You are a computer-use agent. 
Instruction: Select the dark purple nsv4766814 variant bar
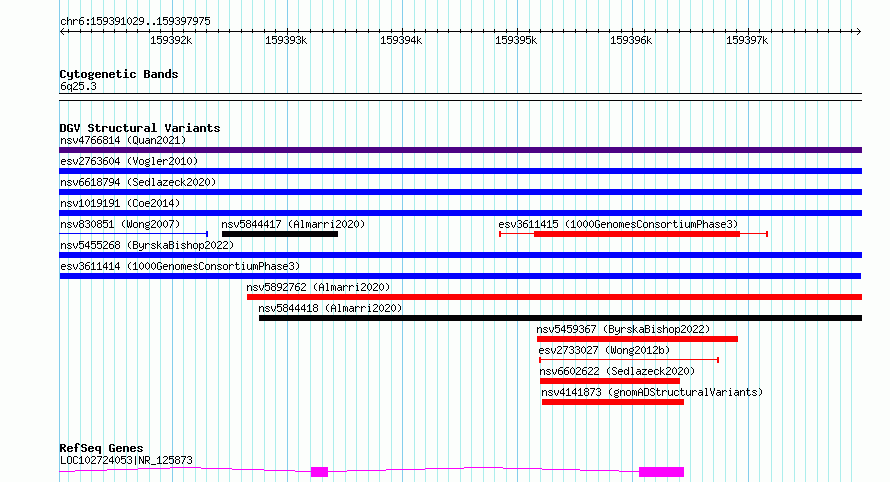pyautogui.click(x=460, y=150)
